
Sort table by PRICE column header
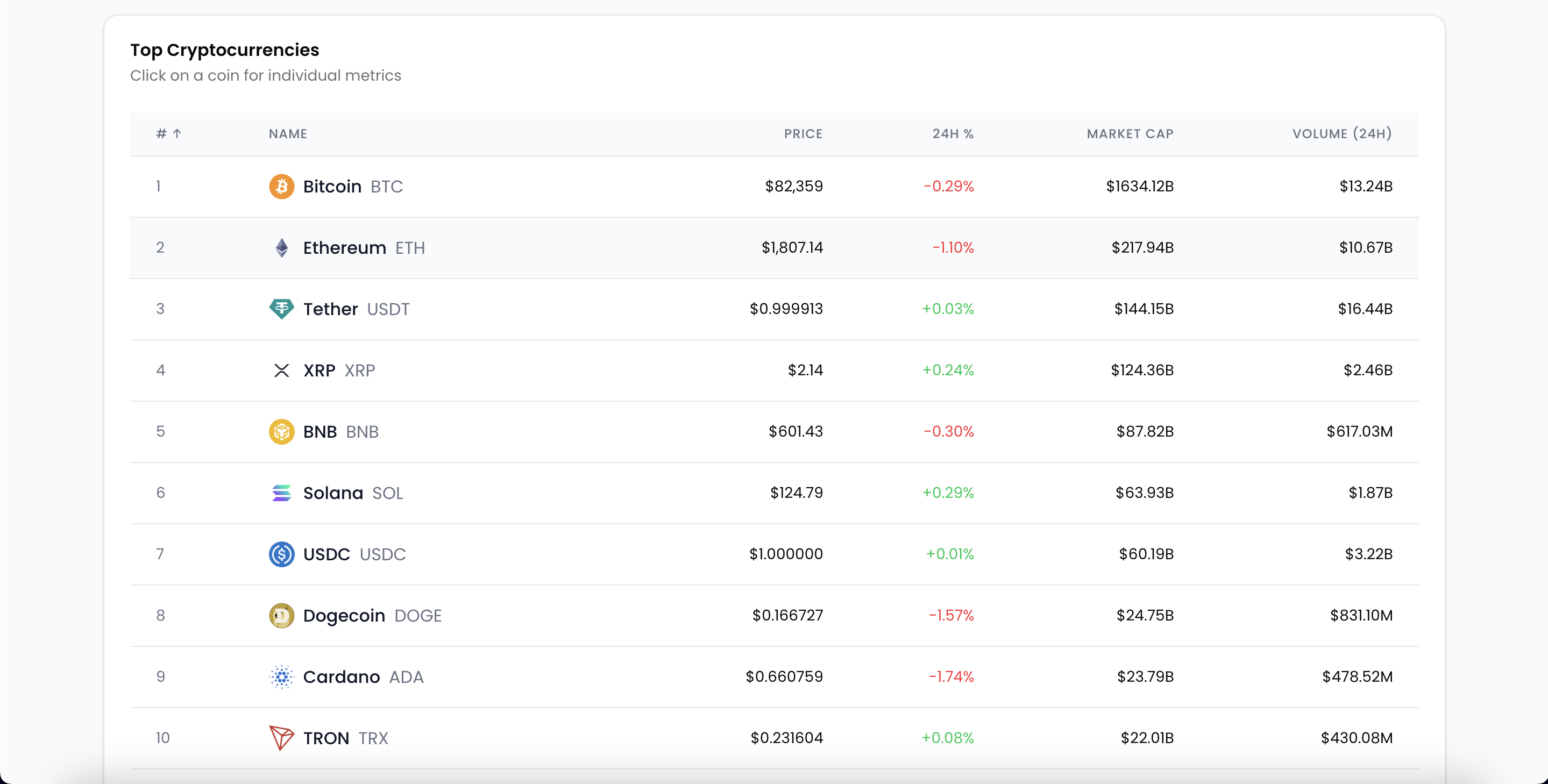click(803, 133)
